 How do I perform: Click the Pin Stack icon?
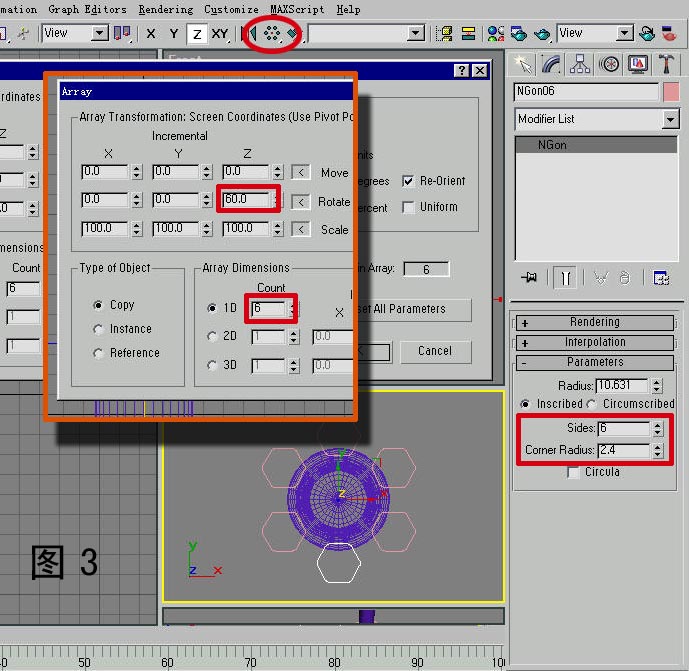[529, 277]
